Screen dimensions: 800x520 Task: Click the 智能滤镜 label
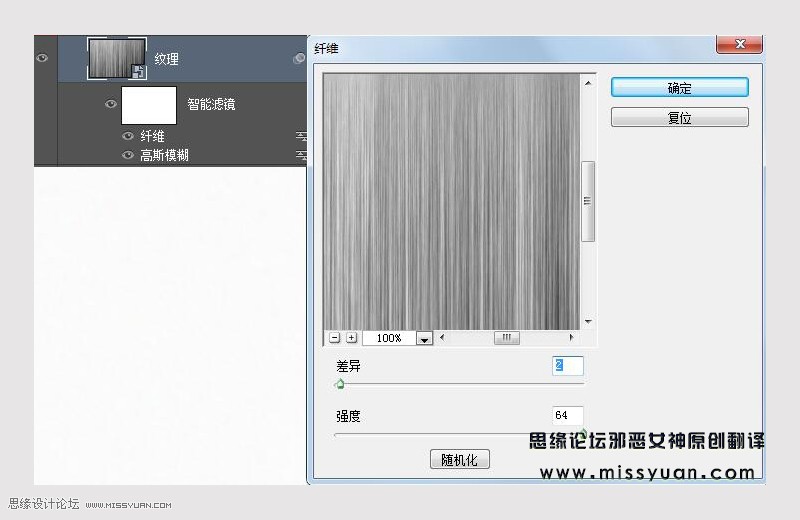coord(211,104)
